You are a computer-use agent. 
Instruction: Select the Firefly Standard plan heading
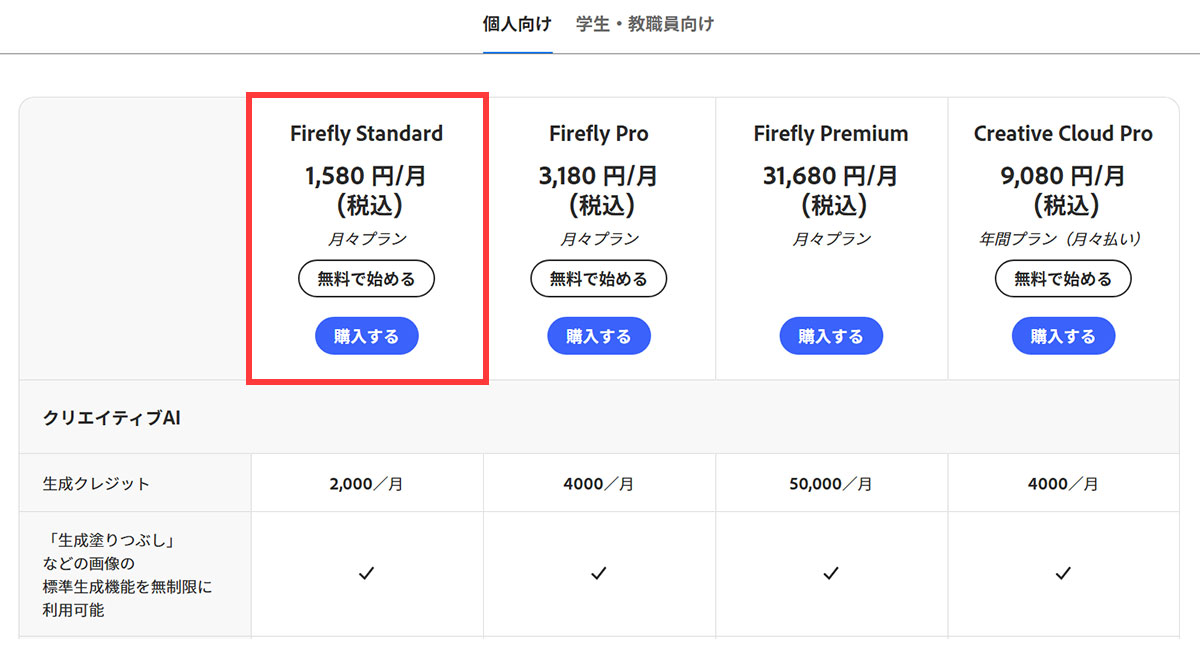point(366,133)
